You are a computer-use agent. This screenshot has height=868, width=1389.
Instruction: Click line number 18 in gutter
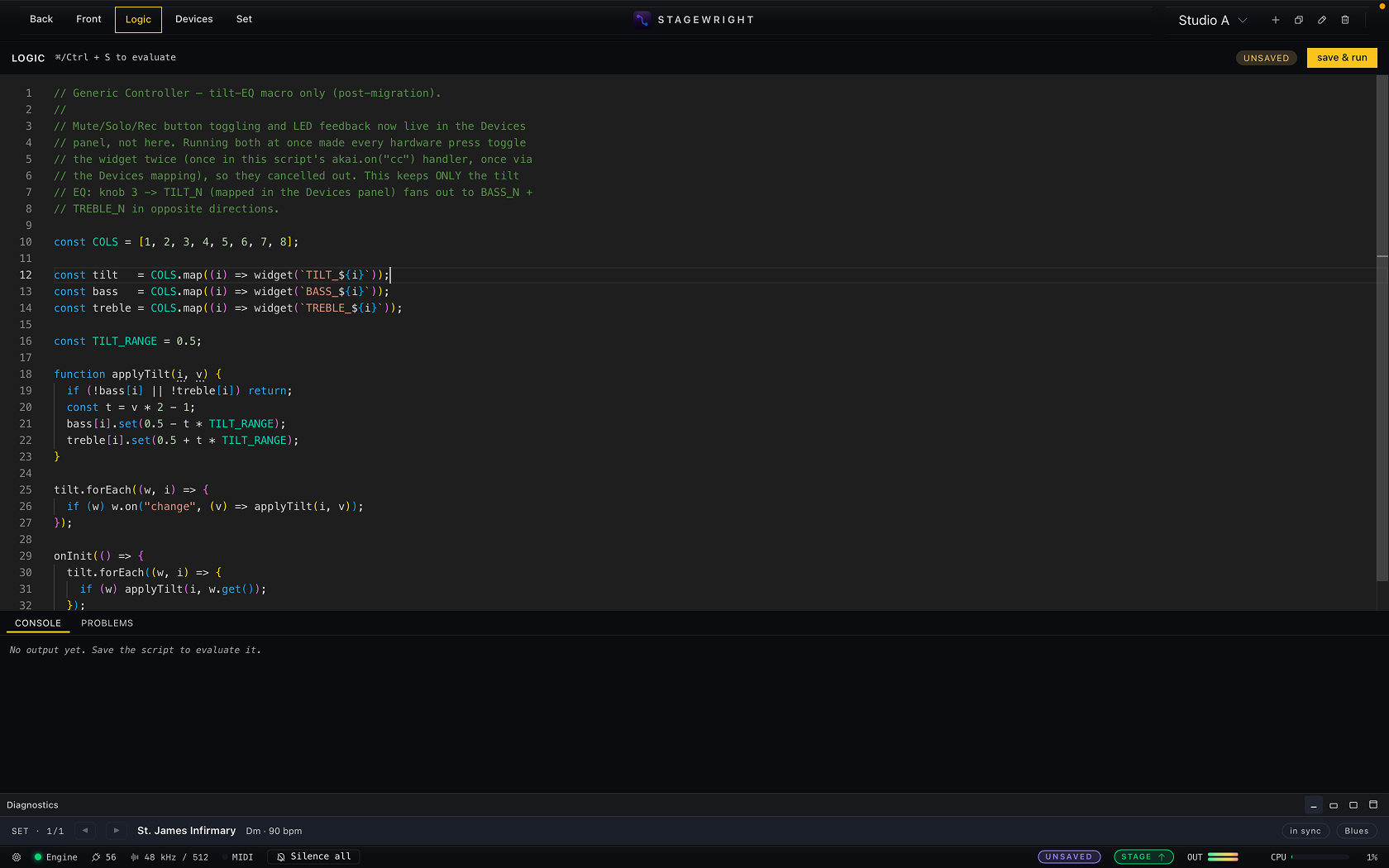26,374
